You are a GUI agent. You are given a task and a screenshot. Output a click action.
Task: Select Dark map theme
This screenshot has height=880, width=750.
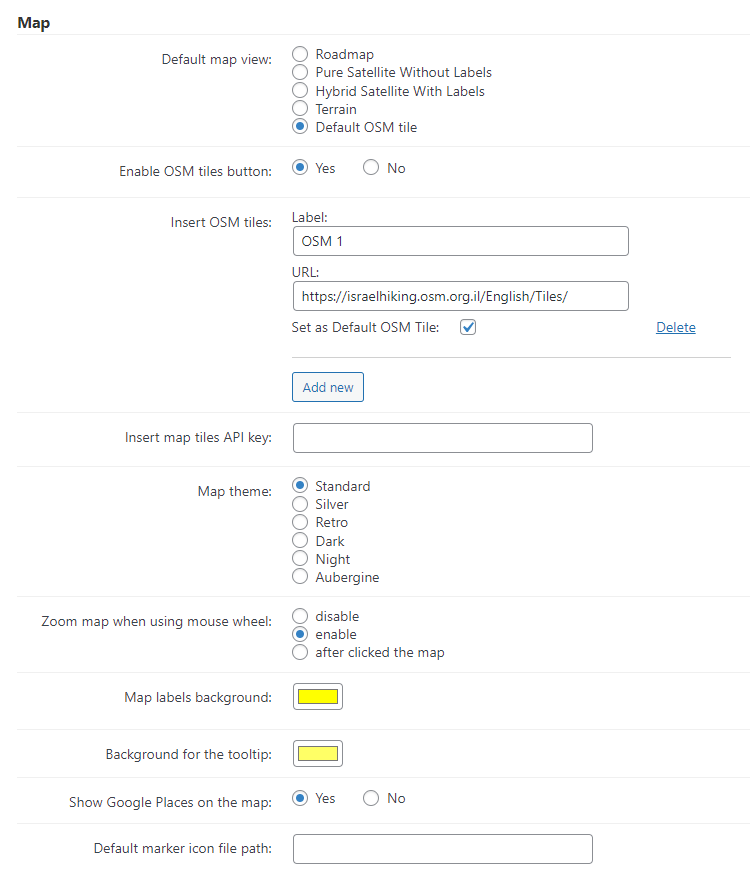point(300,540)
